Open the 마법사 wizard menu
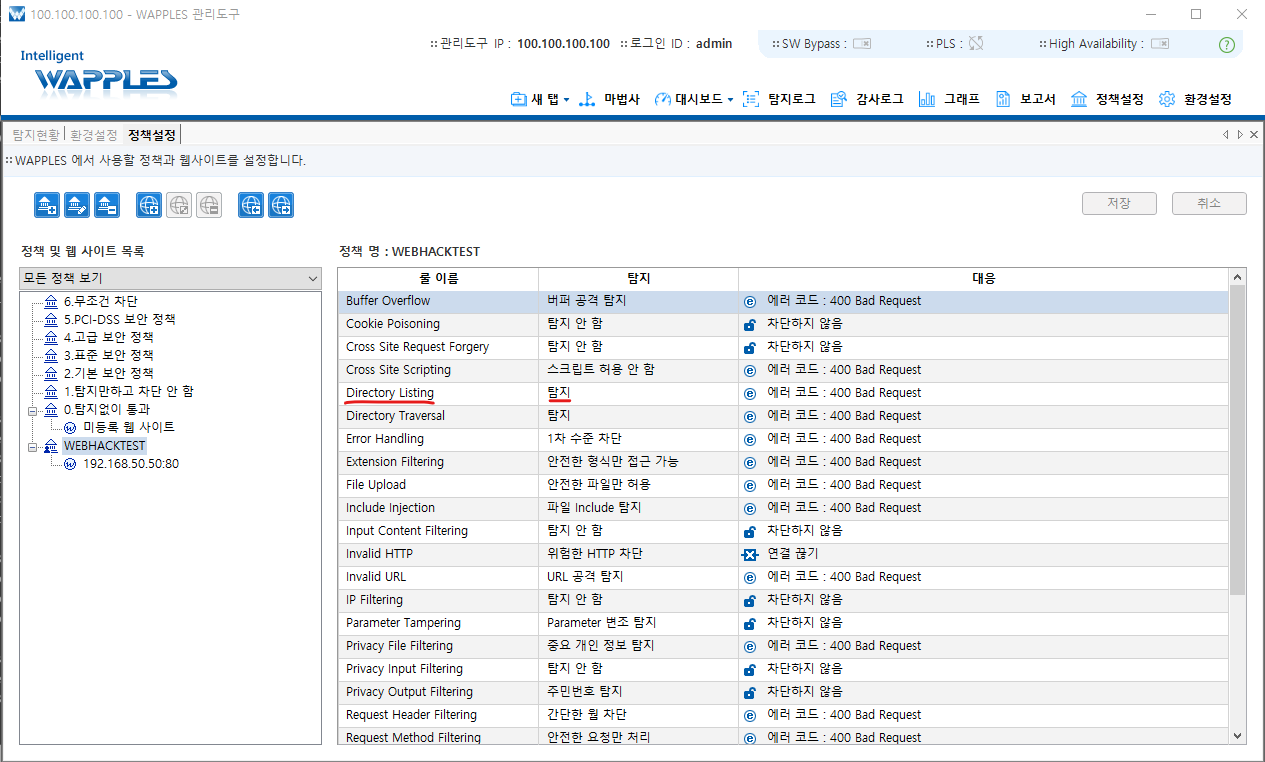 coord(609,99)
